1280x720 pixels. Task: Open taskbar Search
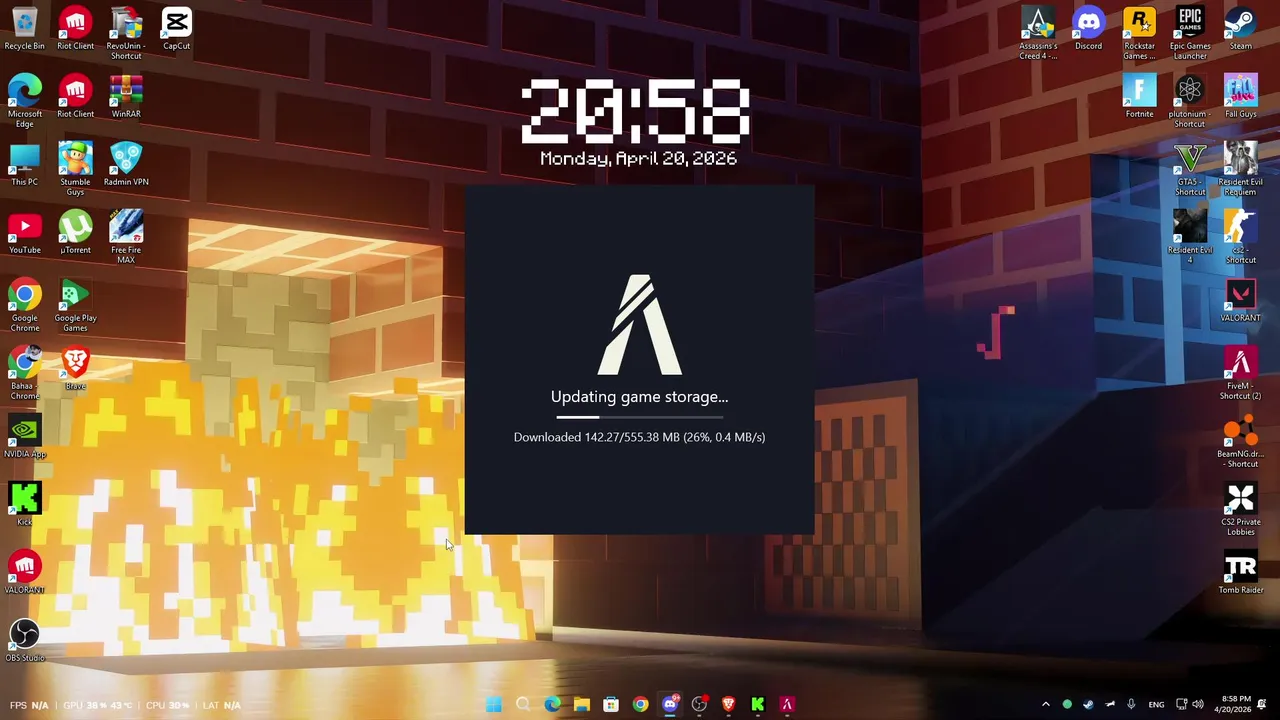pyautogui.click(x=523, y=705)
